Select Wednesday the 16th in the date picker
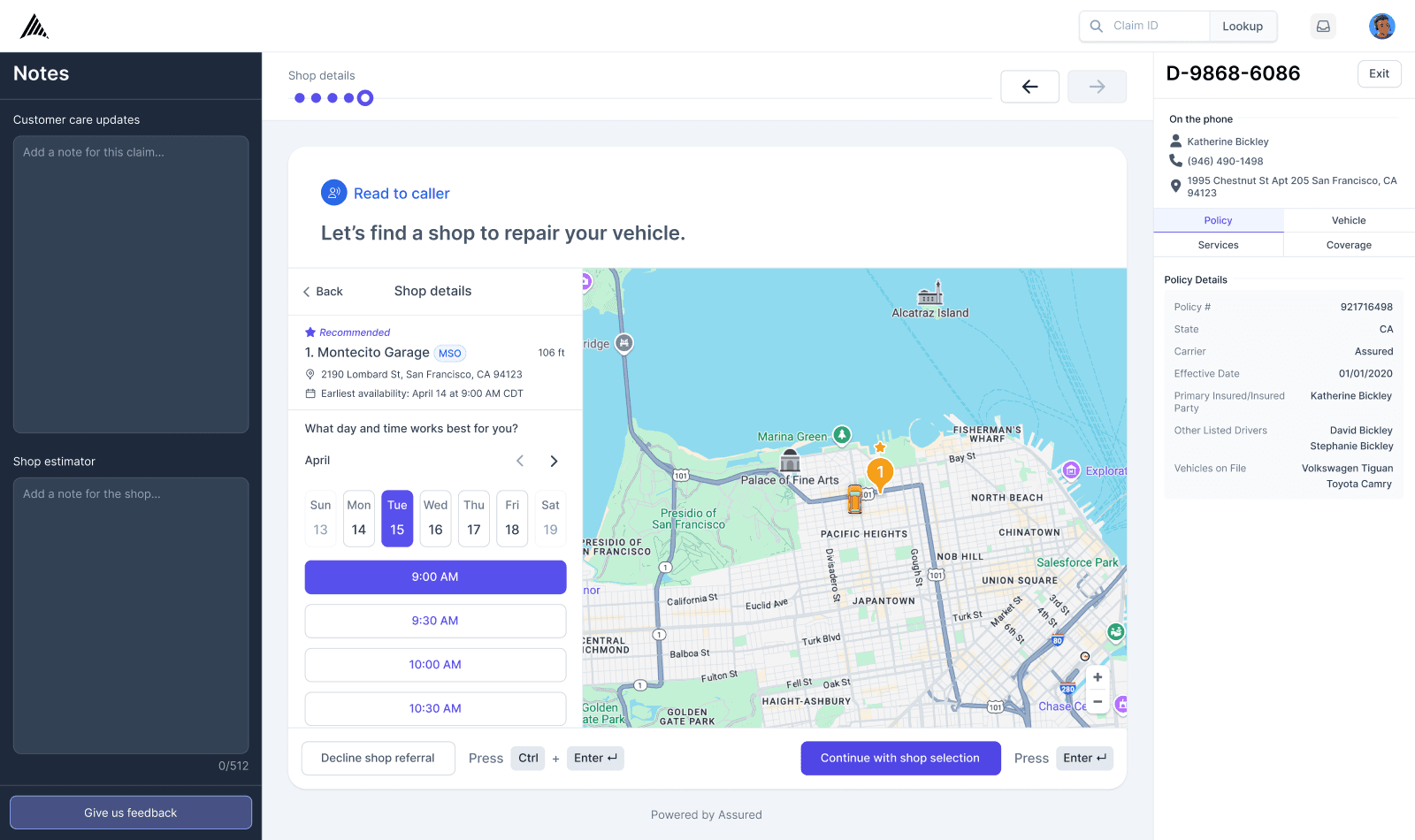 tap(435, 518)
